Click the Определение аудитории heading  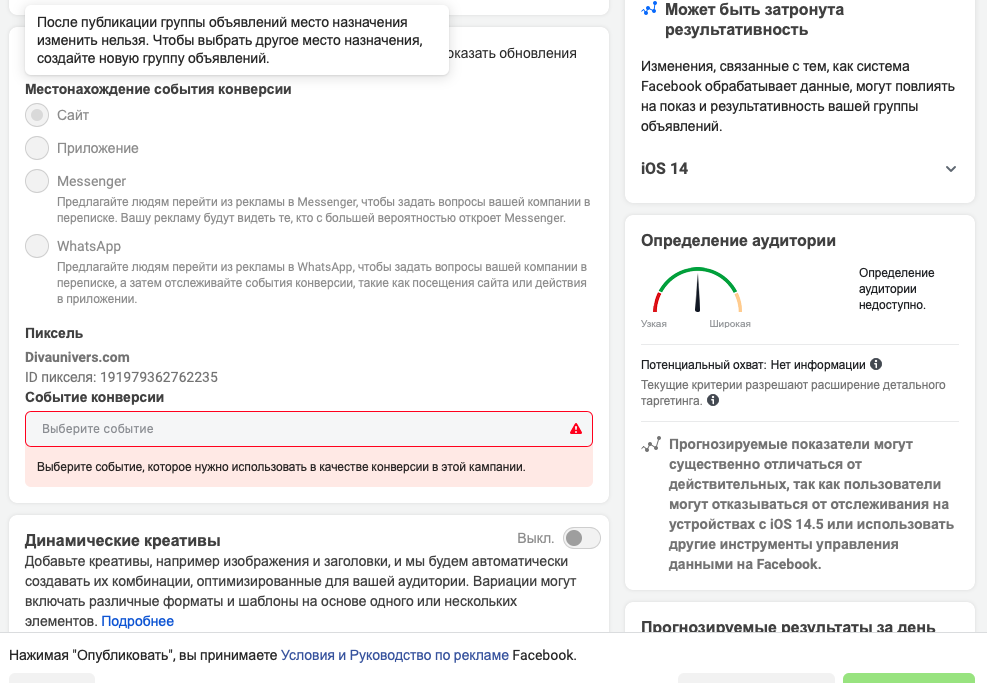click(x=738, y=240)
